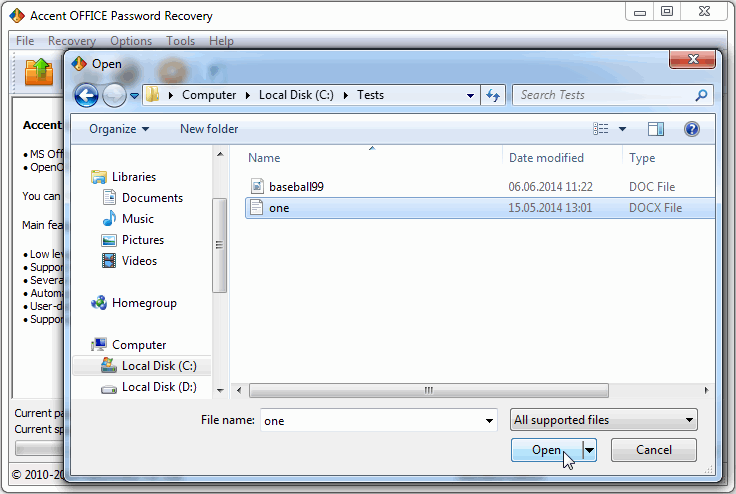
Task: Open the address bar history dropdown
Action: click(x=470, y=95)
